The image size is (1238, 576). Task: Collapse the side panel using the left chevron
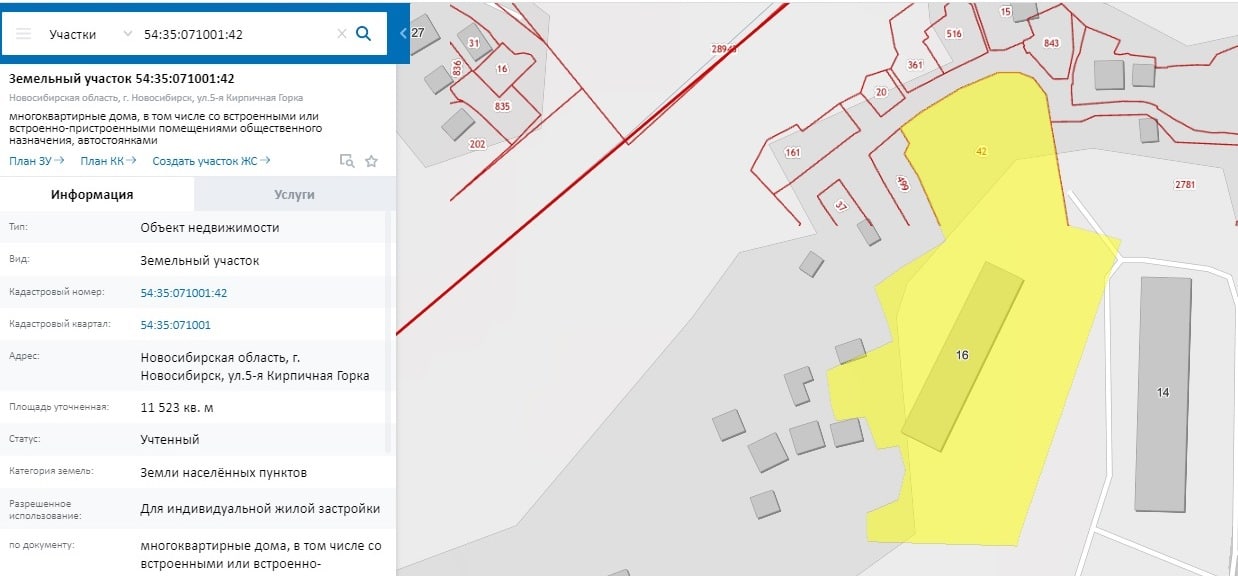coord(403,33)
